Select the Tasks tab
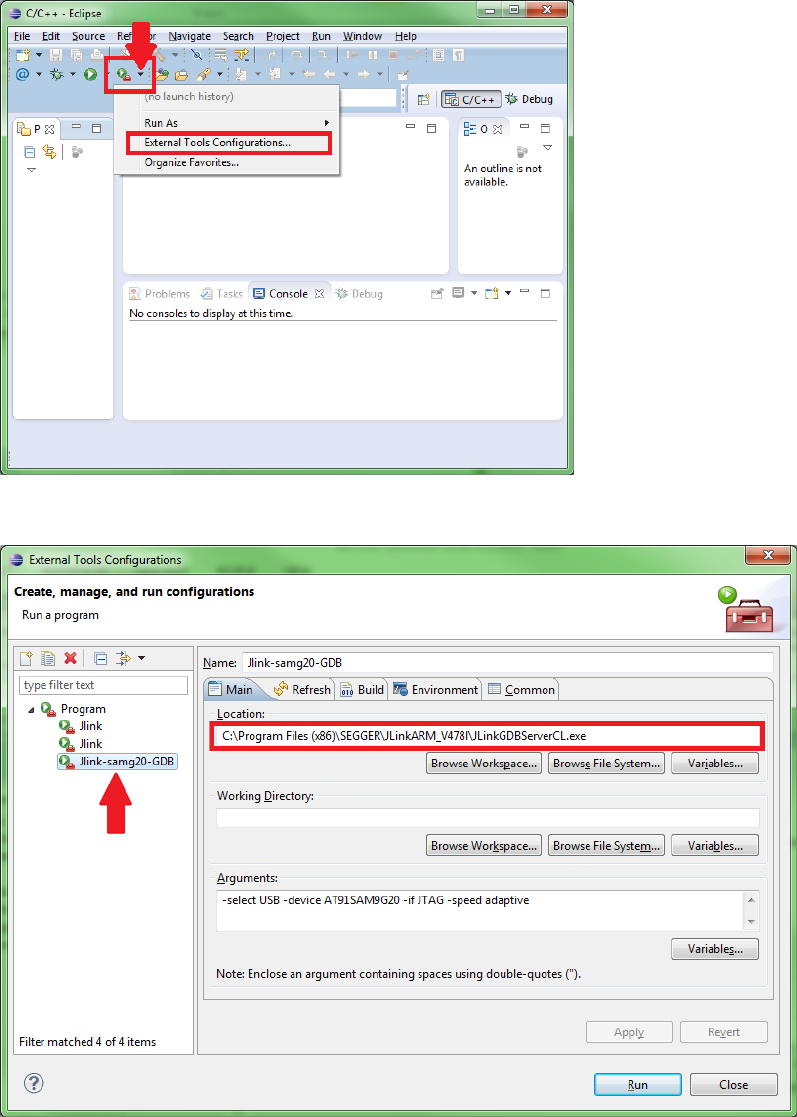Image resolution: width=797 pixels, height=1117 pixels. 222,293
